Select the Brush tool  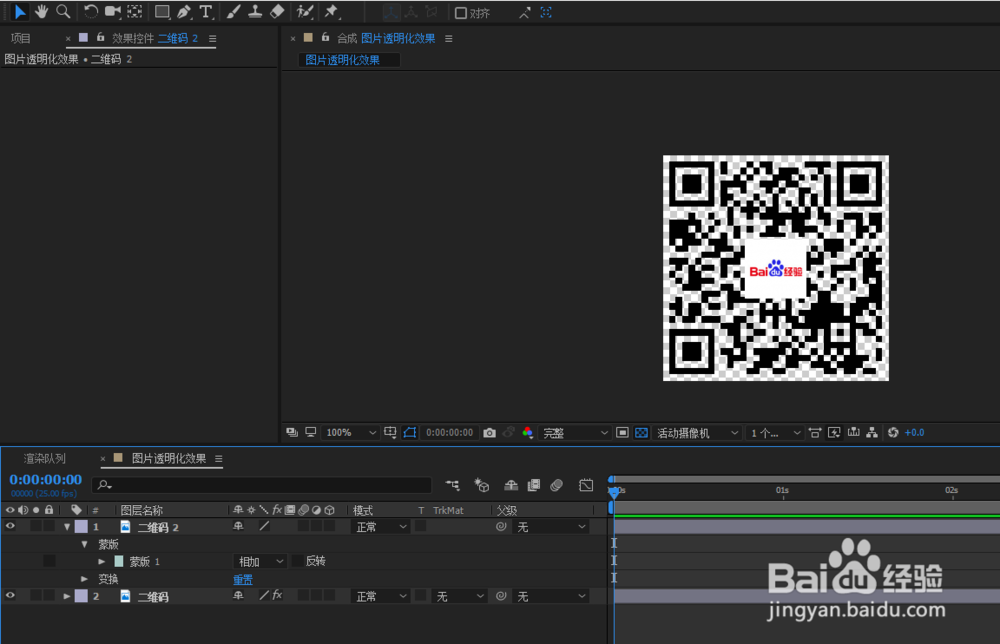(233, 11)
